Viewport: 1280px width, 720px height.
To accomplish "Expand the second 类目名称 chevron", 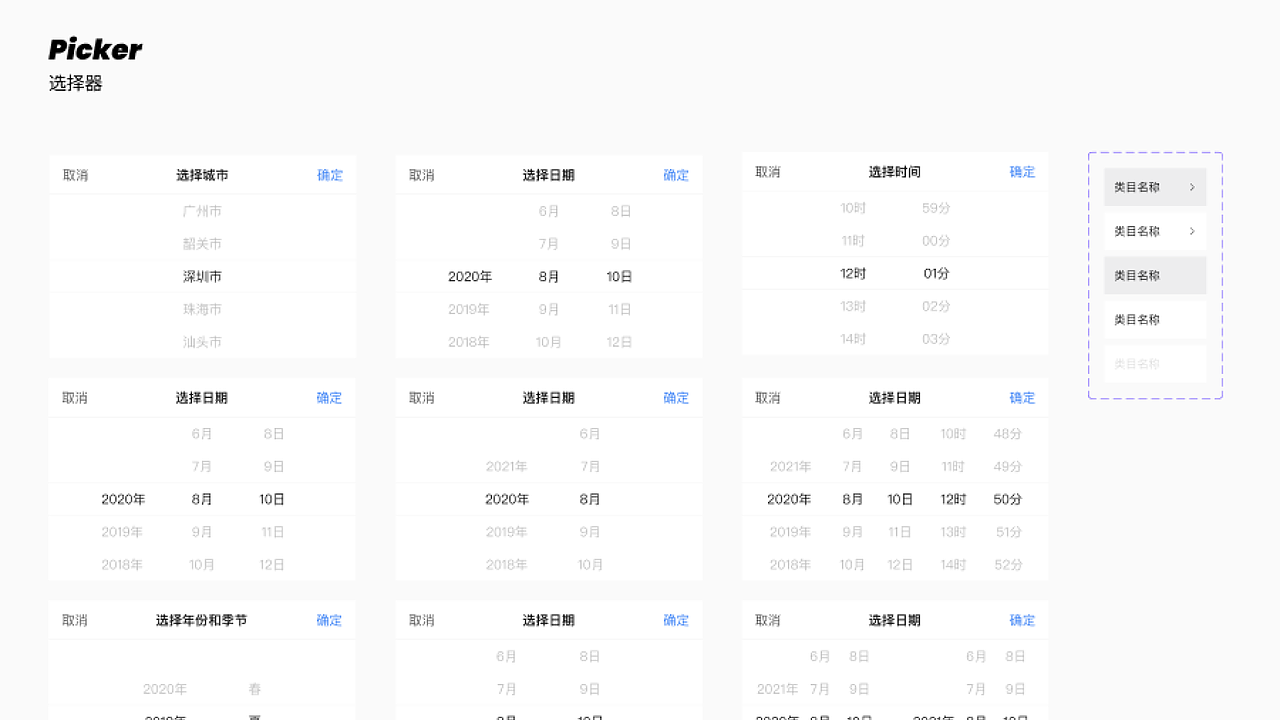I will [1192, 231].
